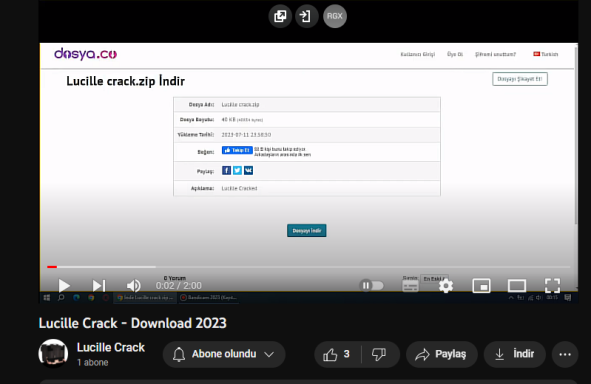The image size is (591, 384).
Task: Click the pop-out window overlay icon
Action: [280, 16]
